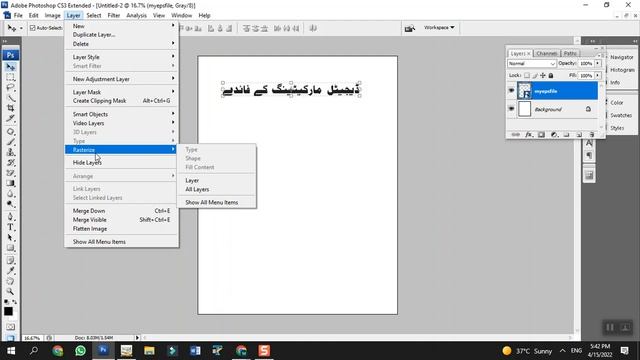Add a layer mask from Layers panel
Image resolution: width=640 pixels, height=360 pixels.
tap(541, 134)
